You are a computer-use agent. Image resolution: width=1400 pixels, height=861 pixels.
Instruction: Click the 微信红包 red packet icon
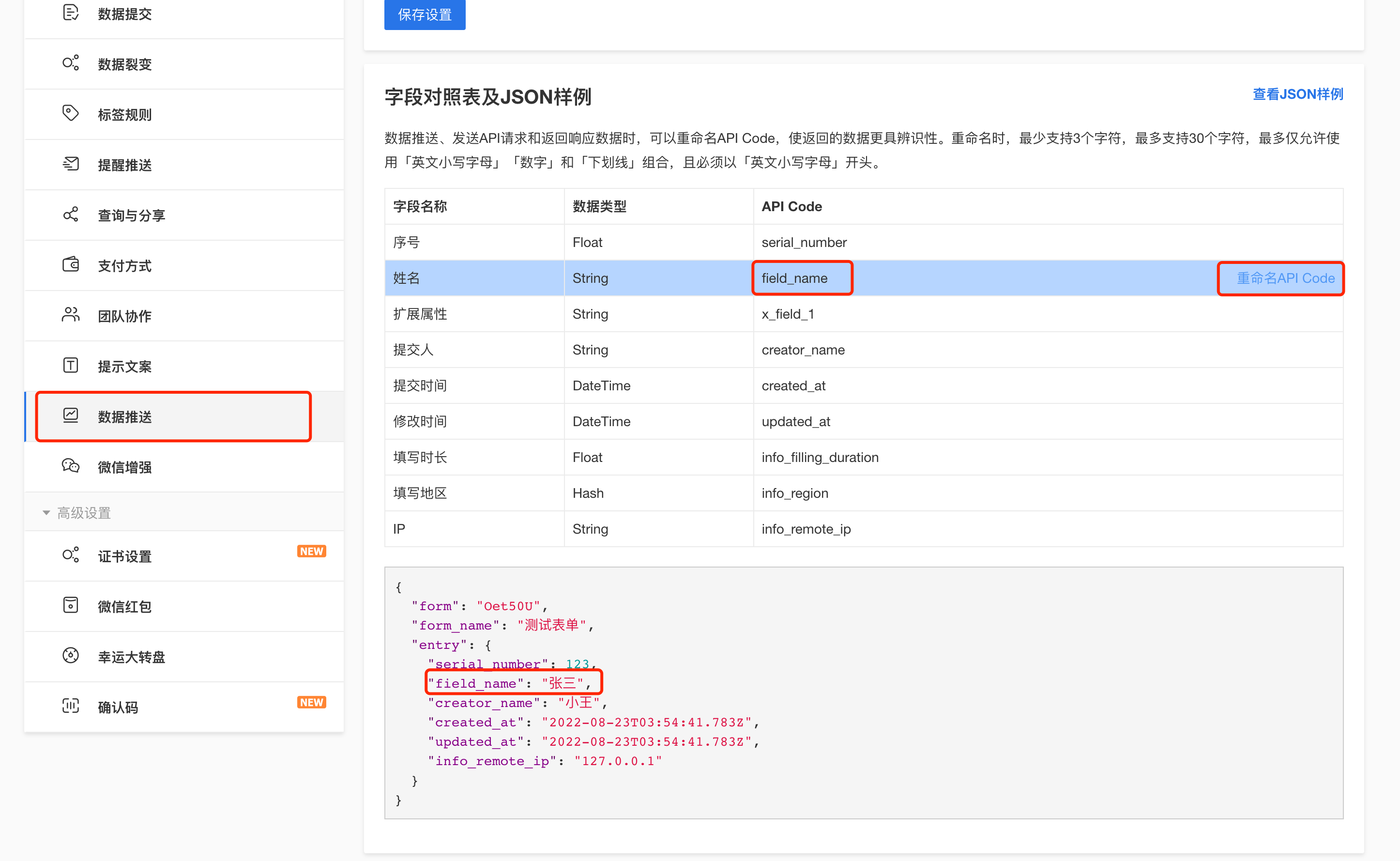[x=70, y=606]
